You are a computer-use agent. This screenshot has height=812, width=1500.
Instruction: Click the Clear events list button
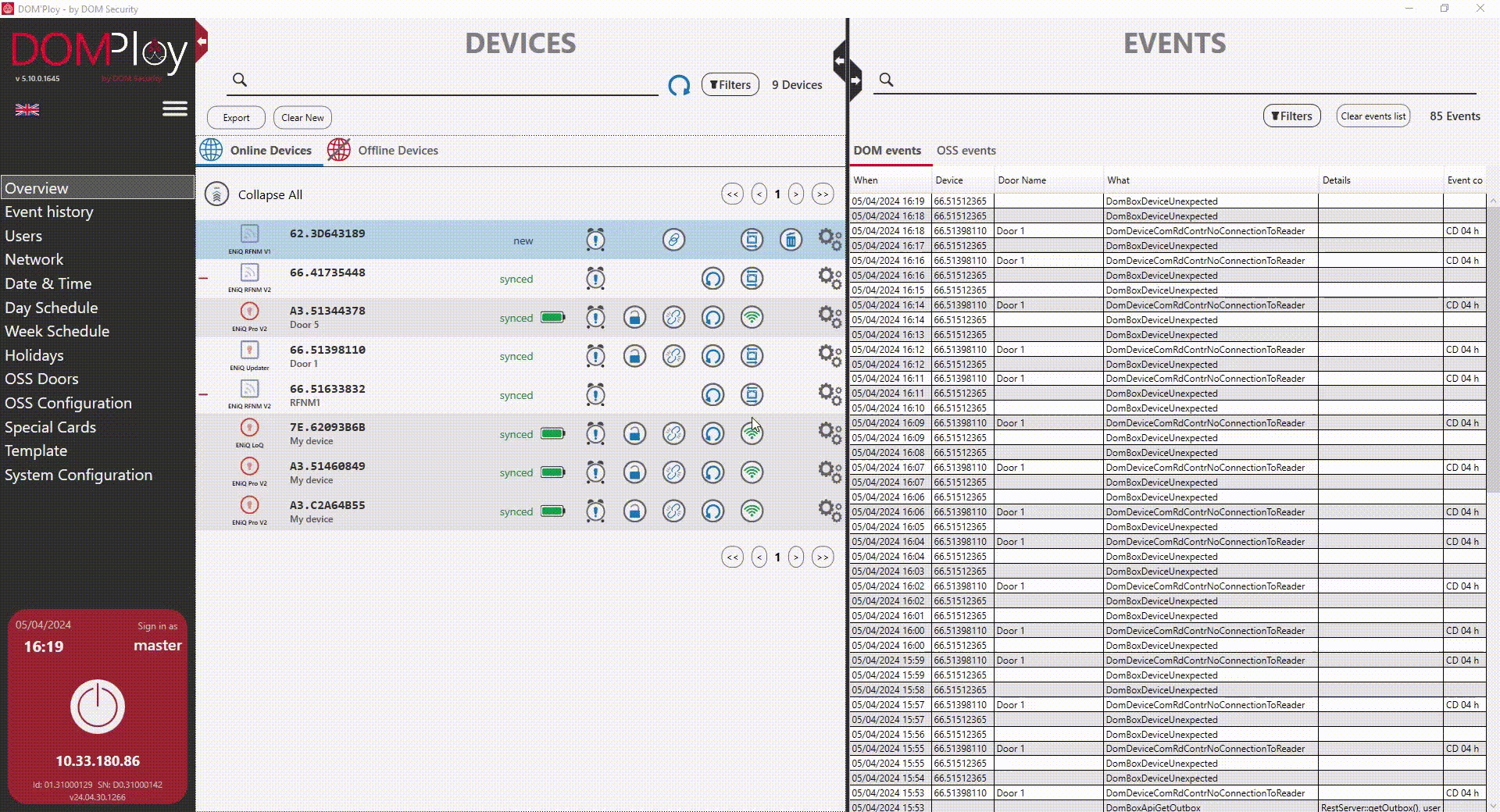[x=1373, y=116]
